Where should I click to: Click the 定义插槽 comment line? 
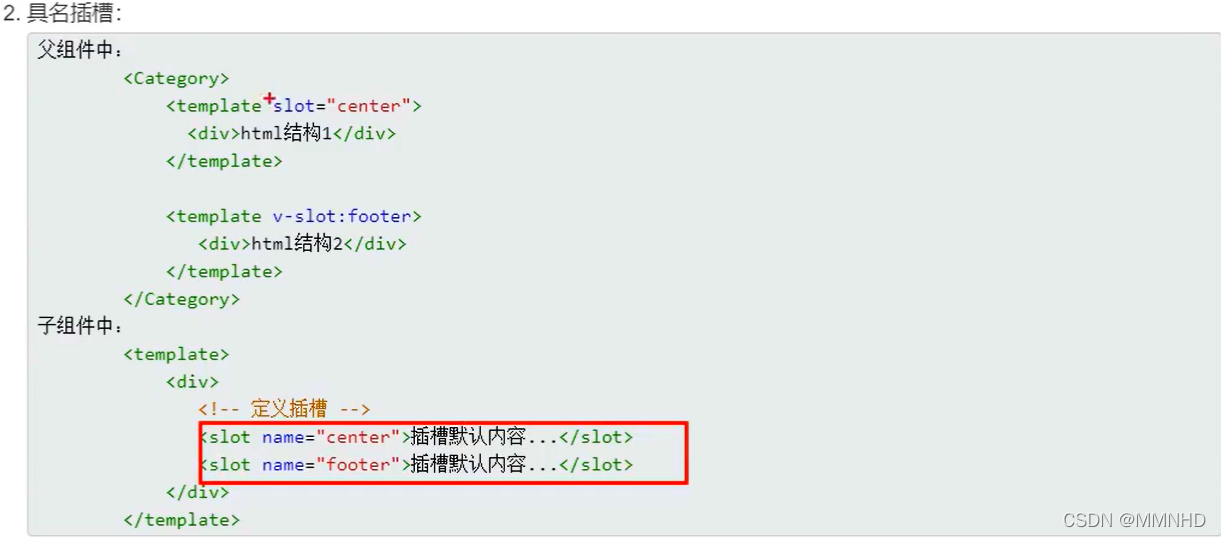coord(284,409)
